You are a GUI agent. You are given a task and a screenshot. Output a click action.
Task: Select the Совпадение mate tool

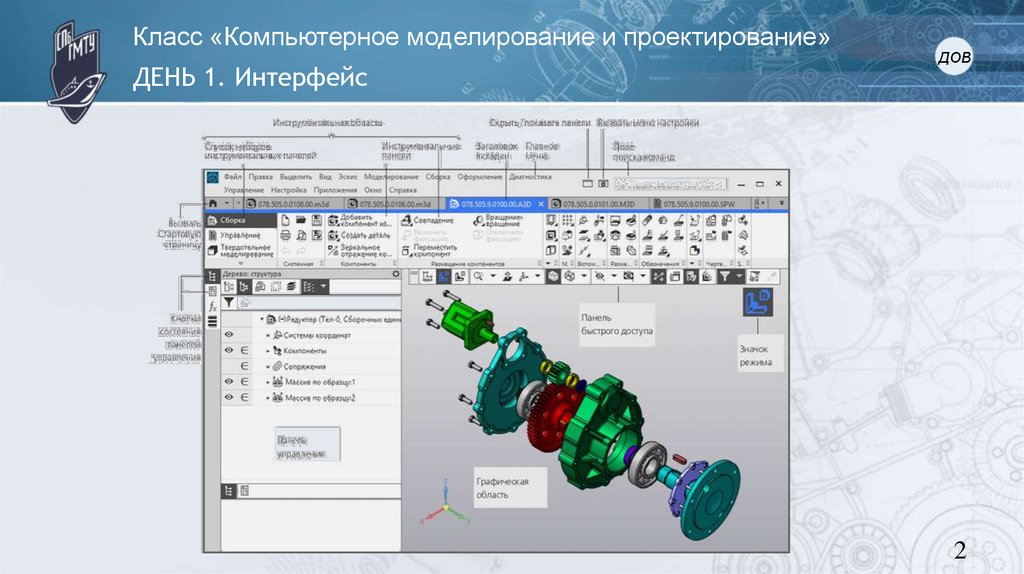pos(428,221)
